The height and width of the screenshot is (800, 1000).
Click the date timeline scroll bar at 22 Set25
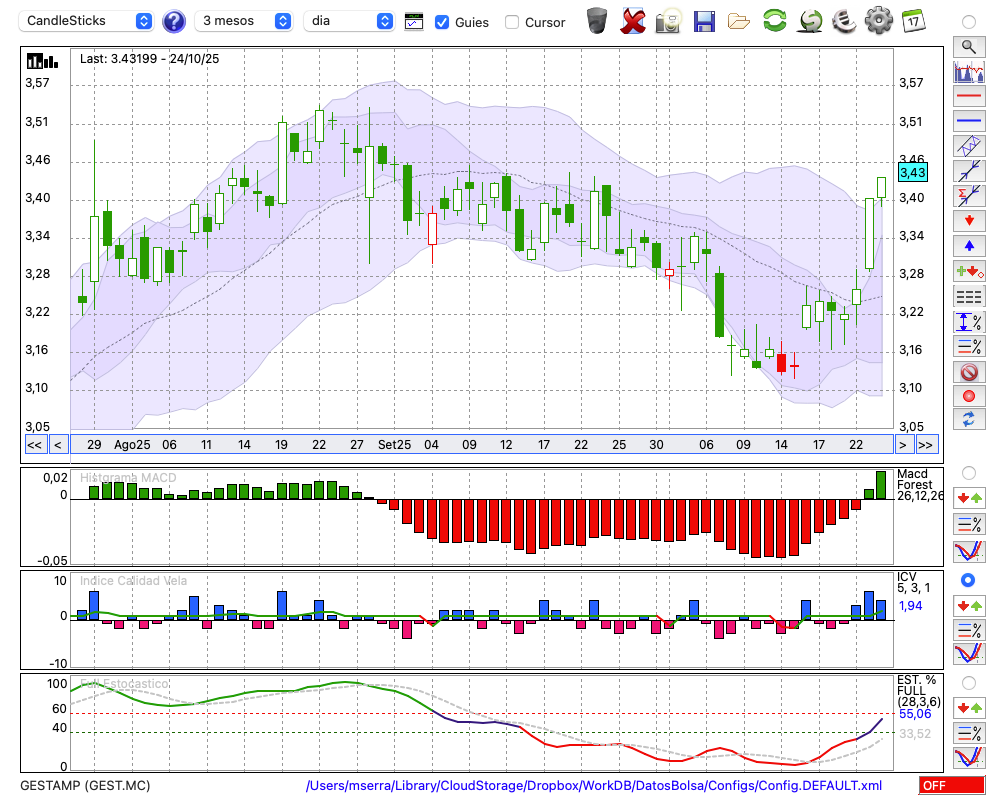click(x=581, y=445)
